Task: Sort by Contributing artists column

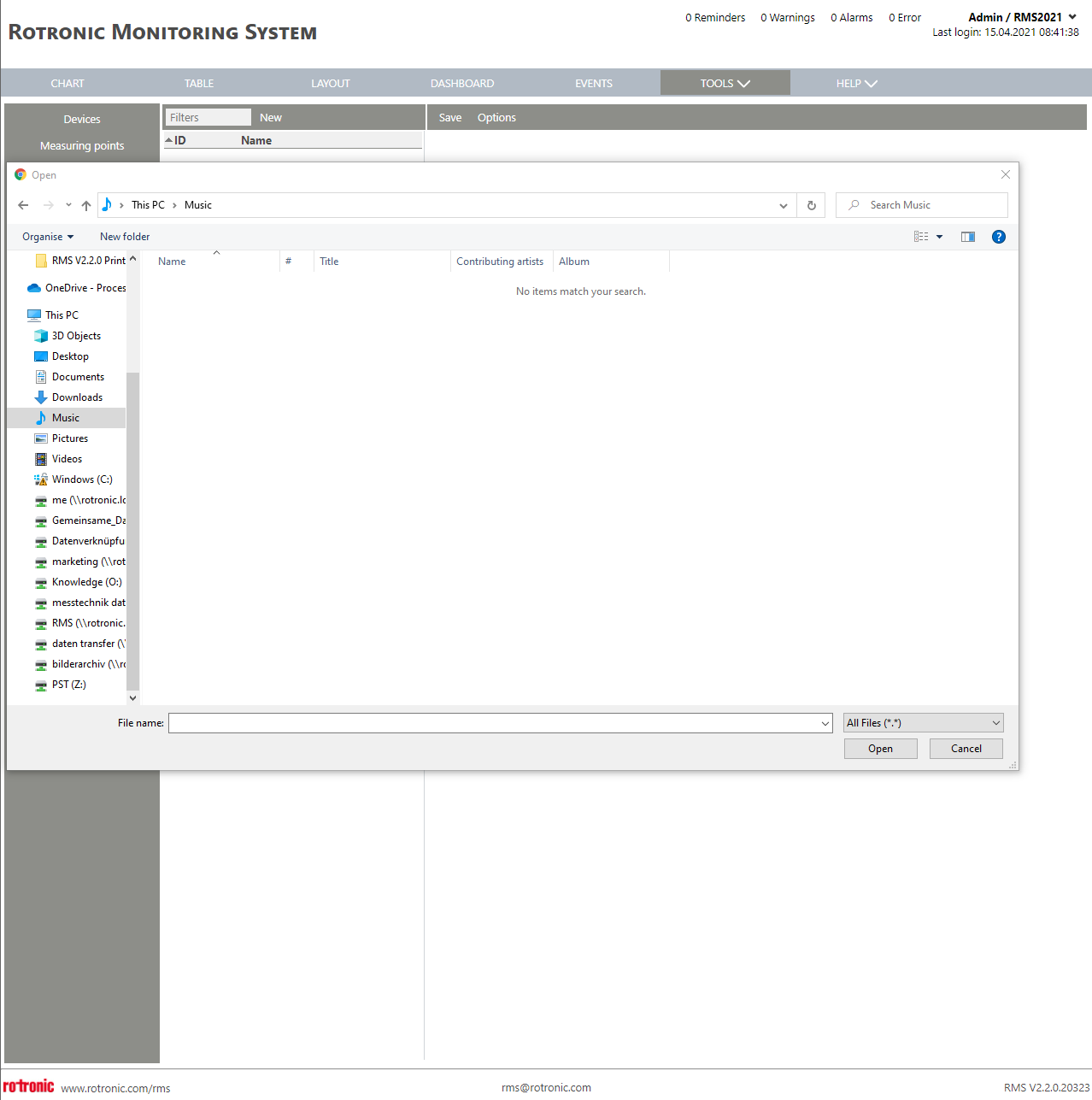Action: pos(502,262)
